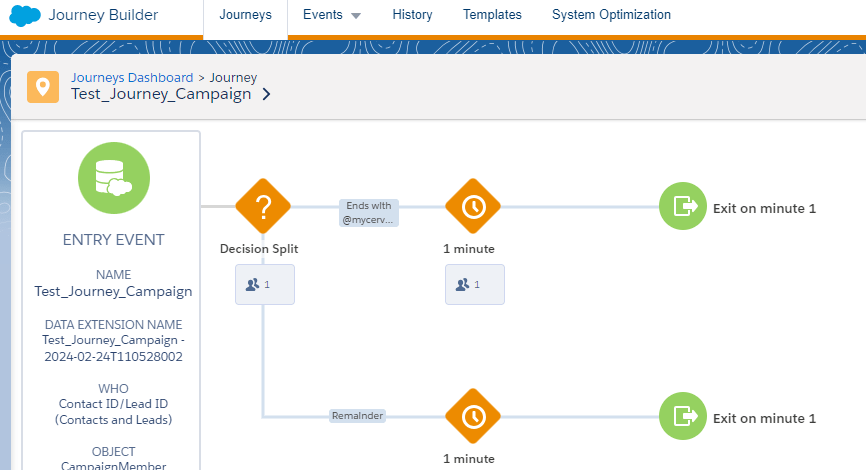Select the top-path 1 minute wait clock icon
Image resolution: width=866 pixels, height=470 pixels.
pyautogui.click(x=472, y=207)
